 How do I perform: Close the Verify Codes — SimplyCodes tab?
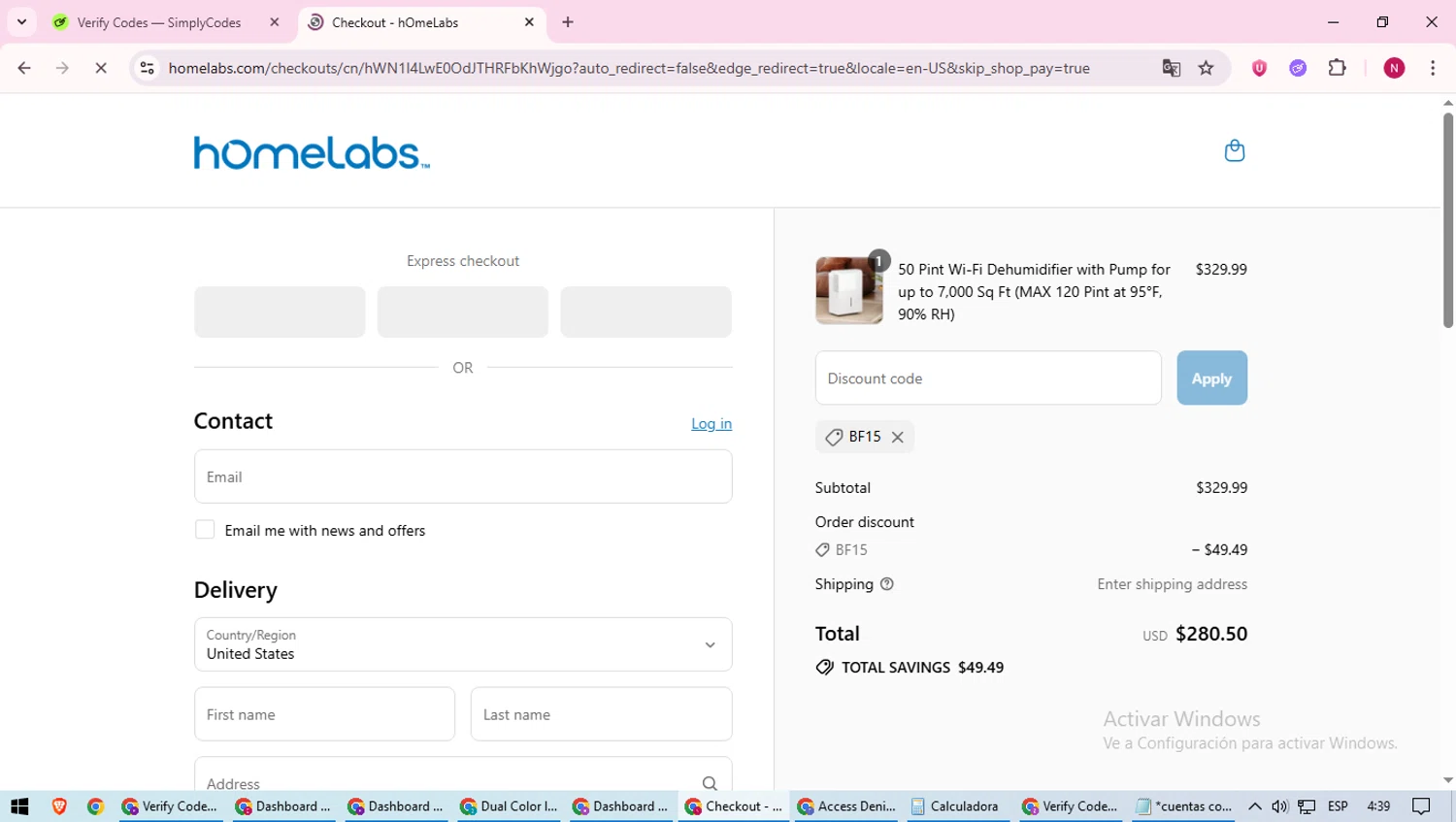coord(275,22)
